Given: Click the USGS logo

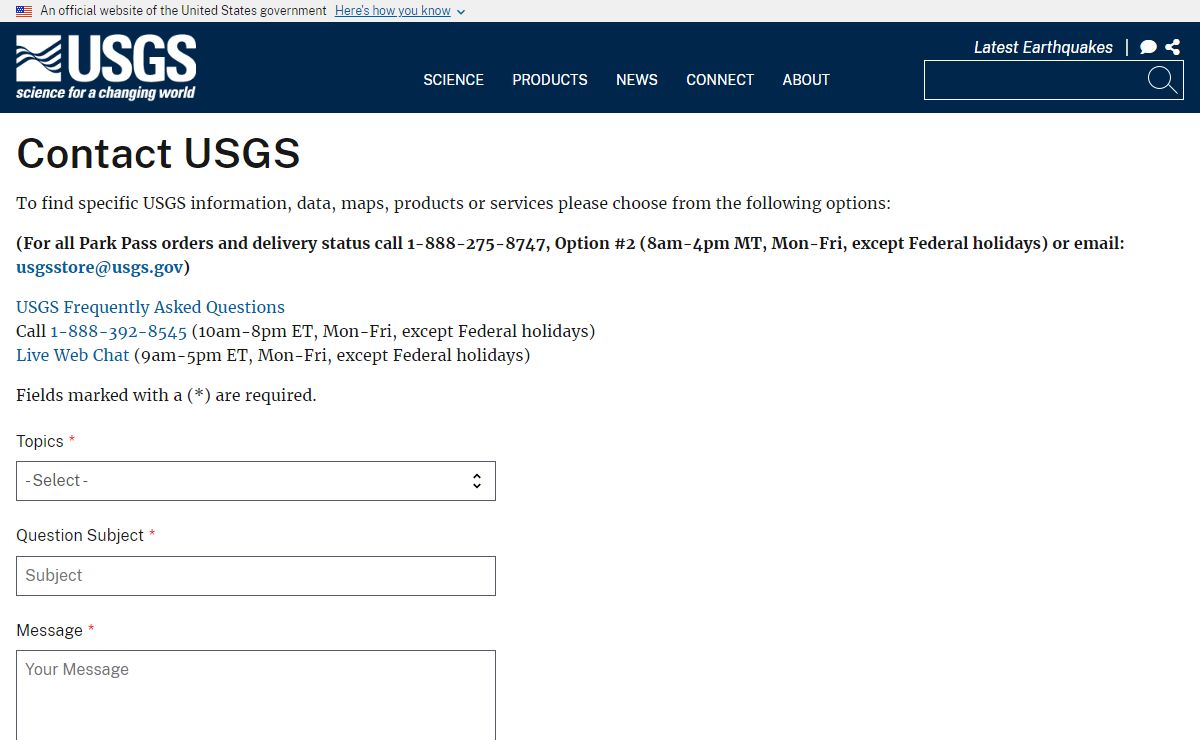Looking at the screenshot, I should [106, 68].
